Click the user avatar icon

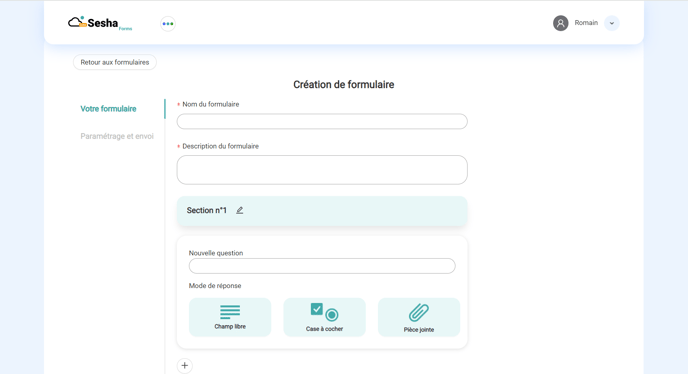[560, 23]
